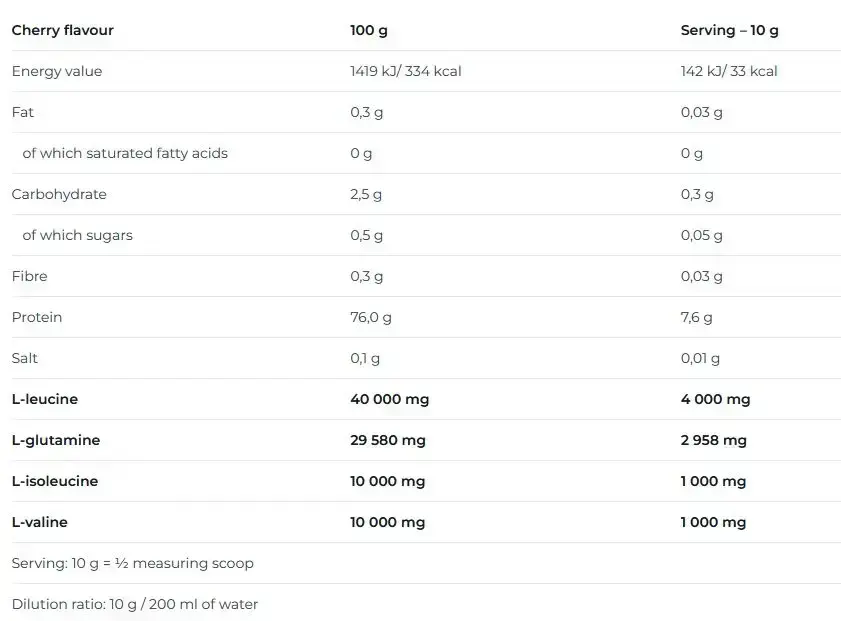Viewport: 841px width, 621px height.
Task: Click the 4 000 mg serving value
Action: click(x=715, y=400)
